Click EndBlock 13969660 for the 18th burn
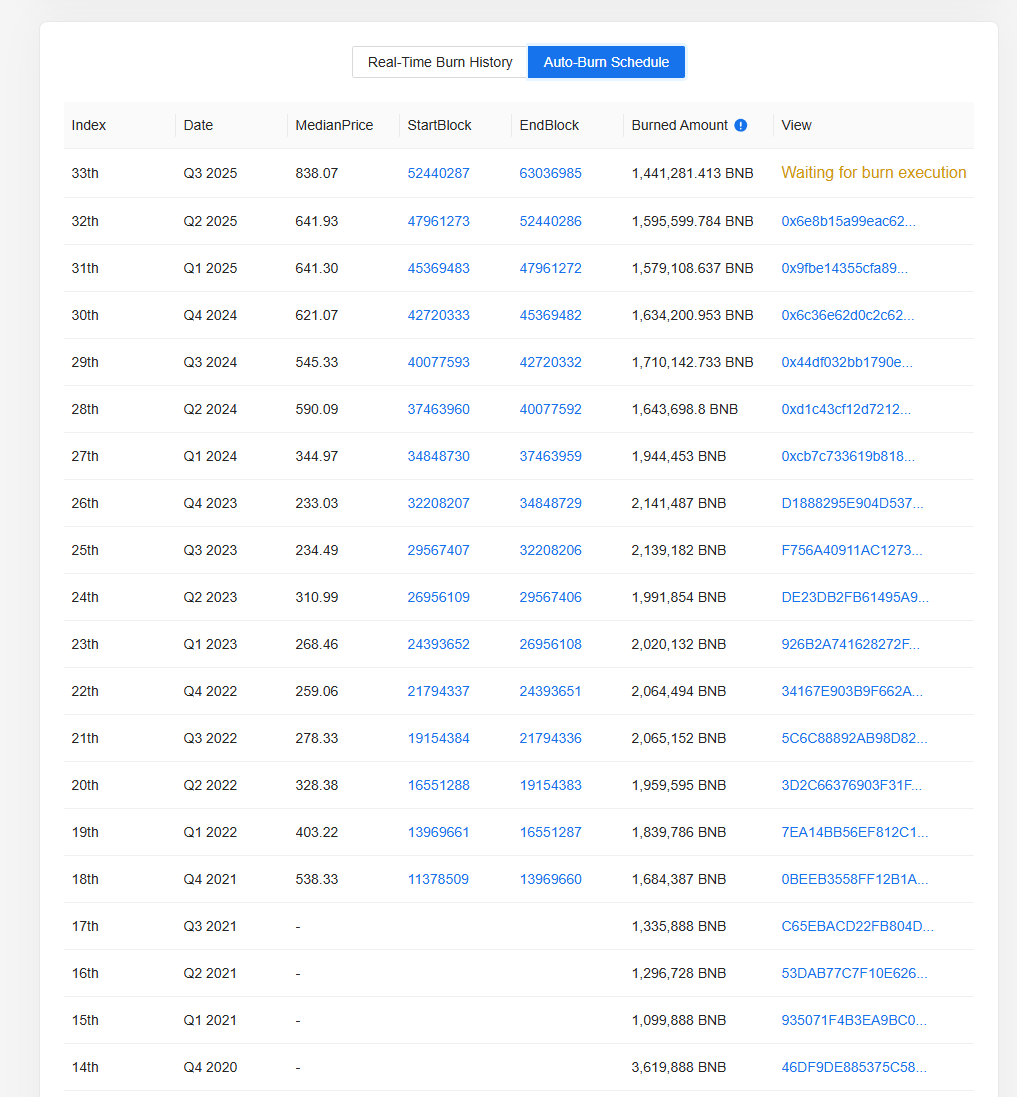The height and width of the screenshot is (1097, 1017). click(x=550, y=878)
